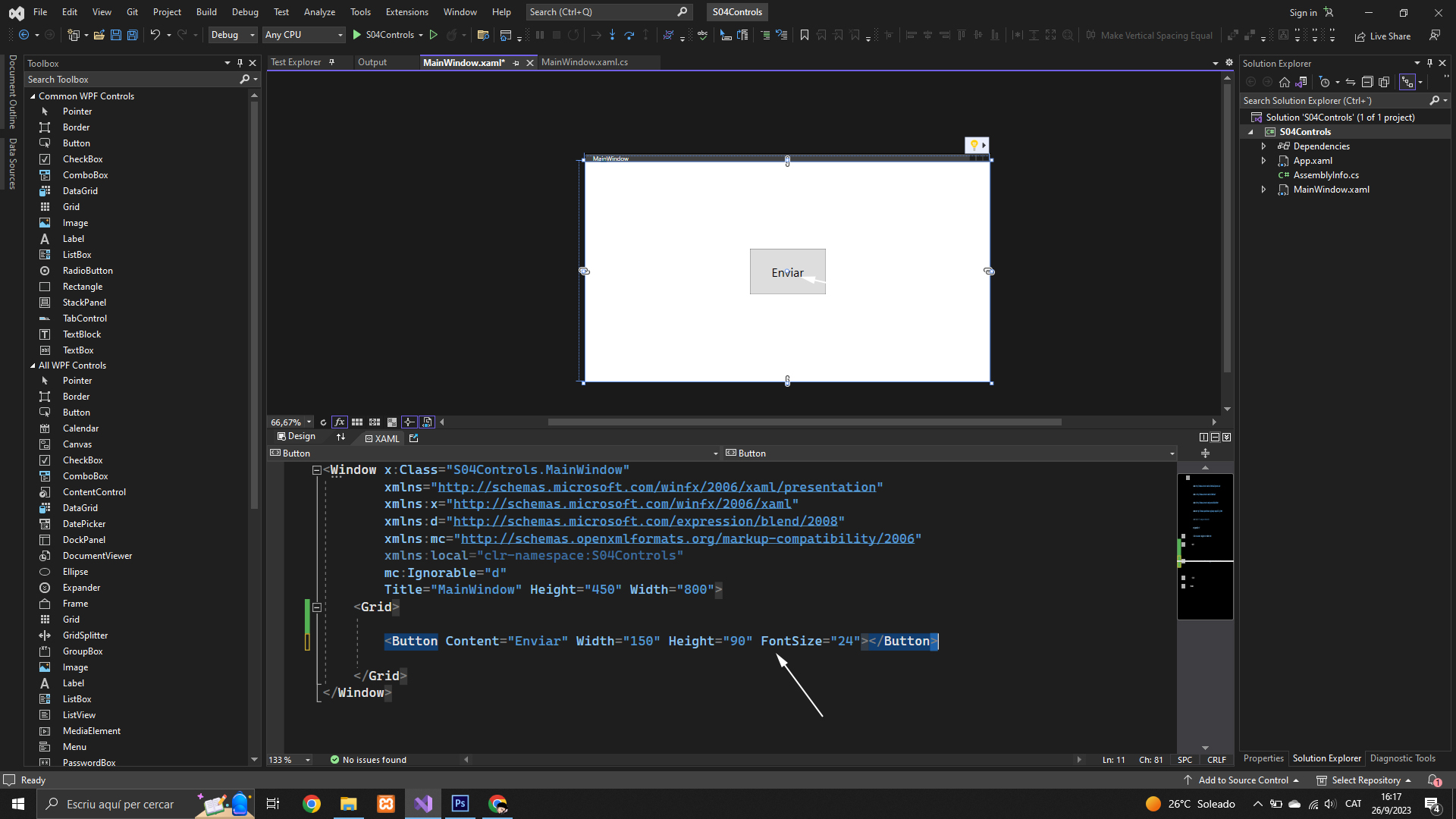Screen dimensions: 1456x819
Task: Toggle effects (fx) button in designer
Action: 339,422
